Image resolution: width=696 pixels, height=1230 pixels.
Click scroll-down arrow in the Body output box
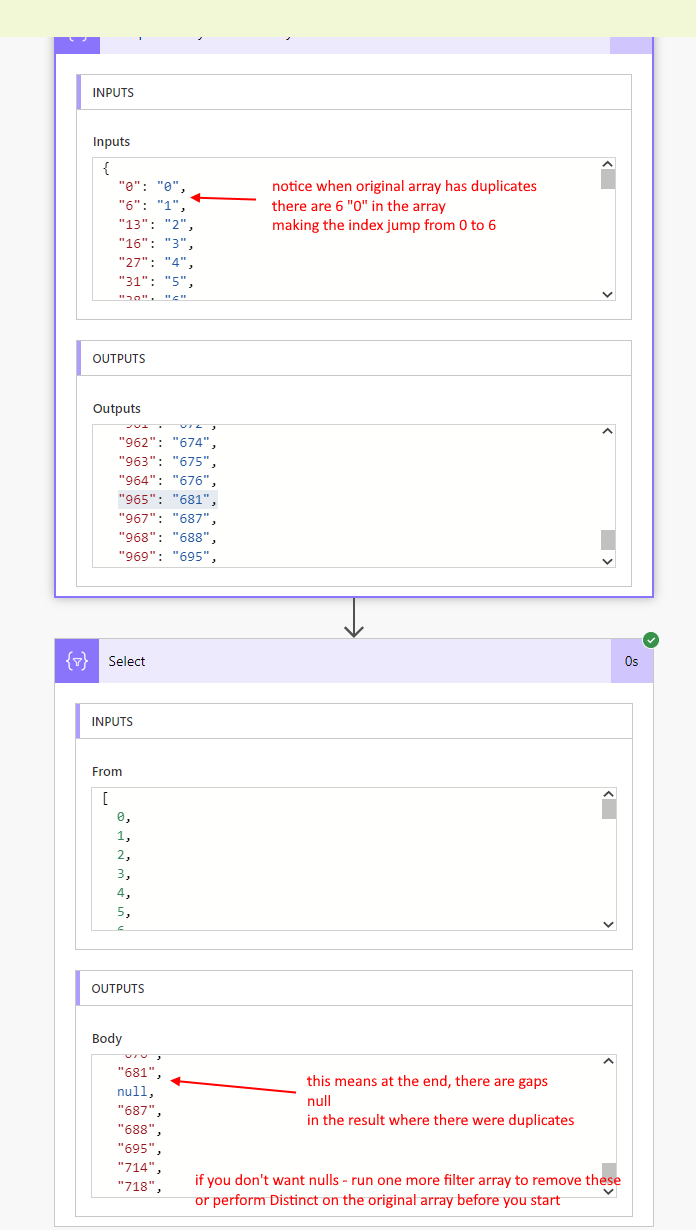click(x=608, y=1190)
